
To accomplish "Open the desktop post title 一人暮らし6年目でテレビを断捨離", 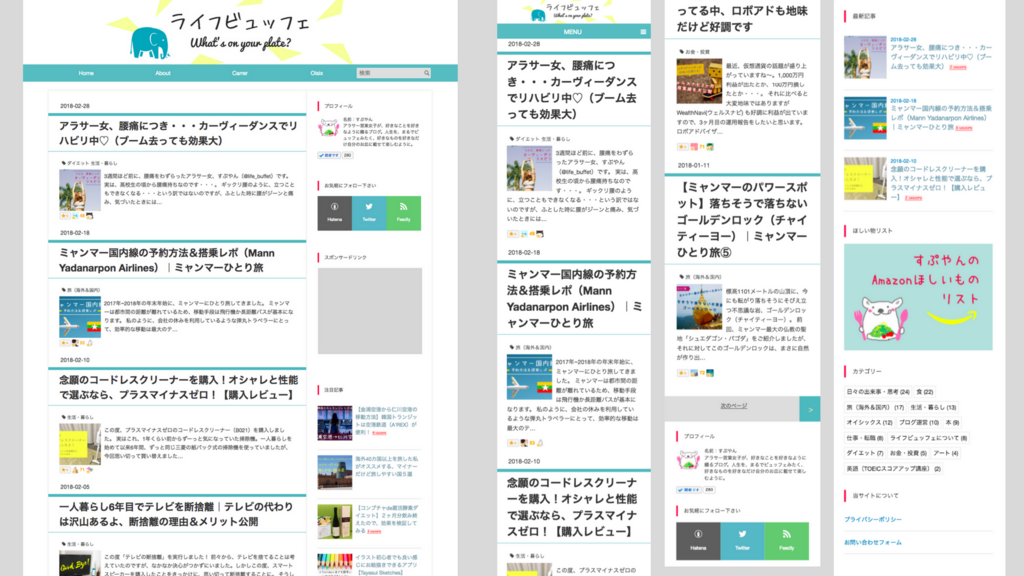I will [x=176, y=514].
